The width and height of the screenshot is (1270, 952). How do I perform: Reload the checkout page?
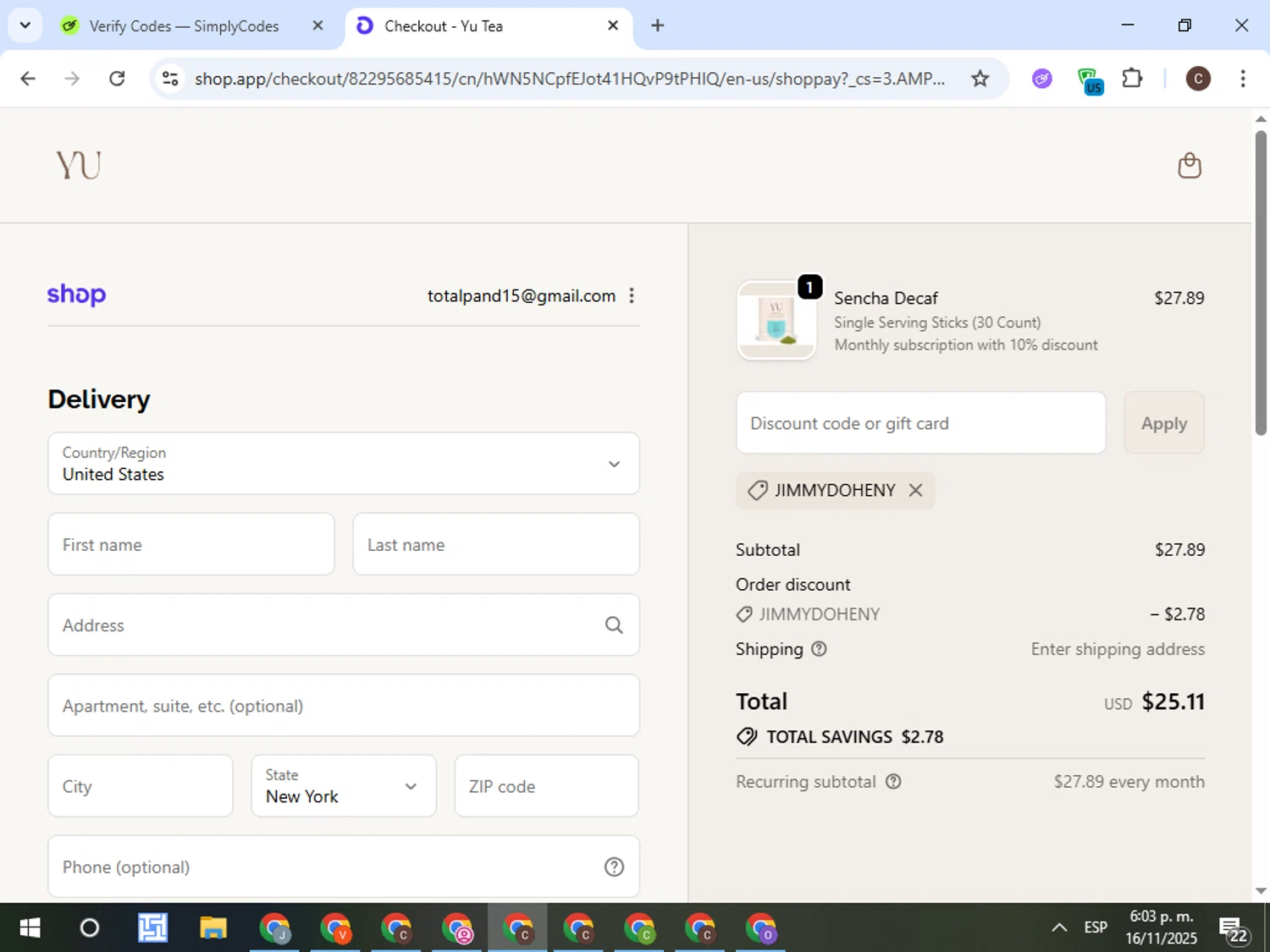[x=117, y=79]
